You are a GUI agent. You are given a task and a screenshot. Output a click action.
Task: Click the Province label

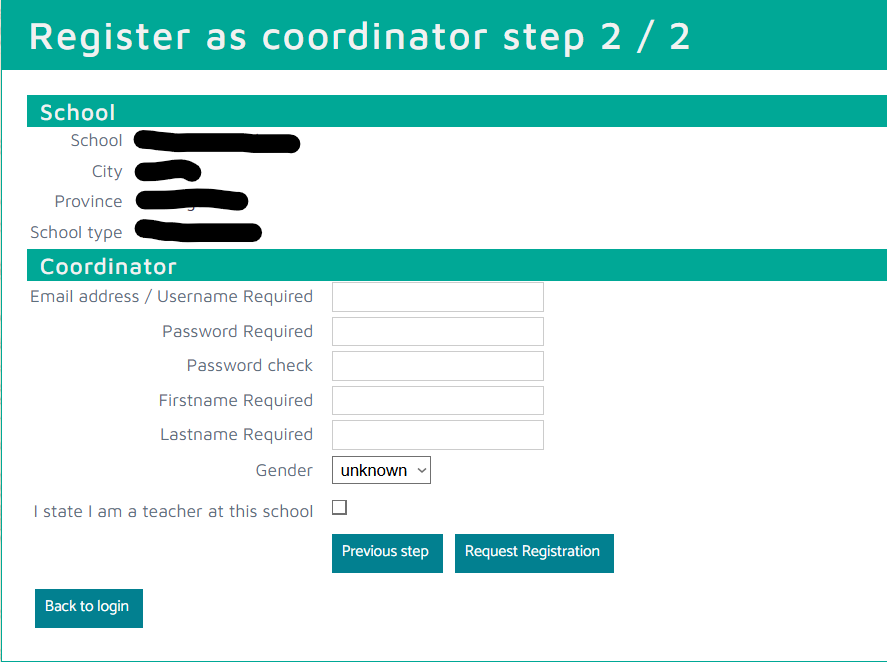point(88,201)
